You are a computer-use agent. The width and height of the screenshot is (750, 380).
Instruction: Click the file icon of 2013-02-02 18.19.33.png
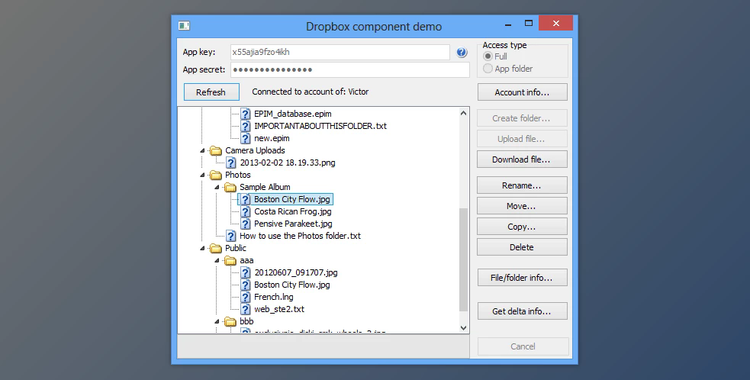(x=231, y=163)
